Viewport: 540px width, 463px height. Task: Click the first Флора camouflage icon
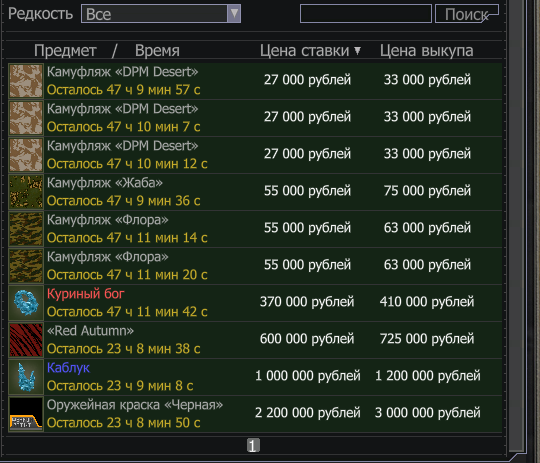click(x=26, y=229)
